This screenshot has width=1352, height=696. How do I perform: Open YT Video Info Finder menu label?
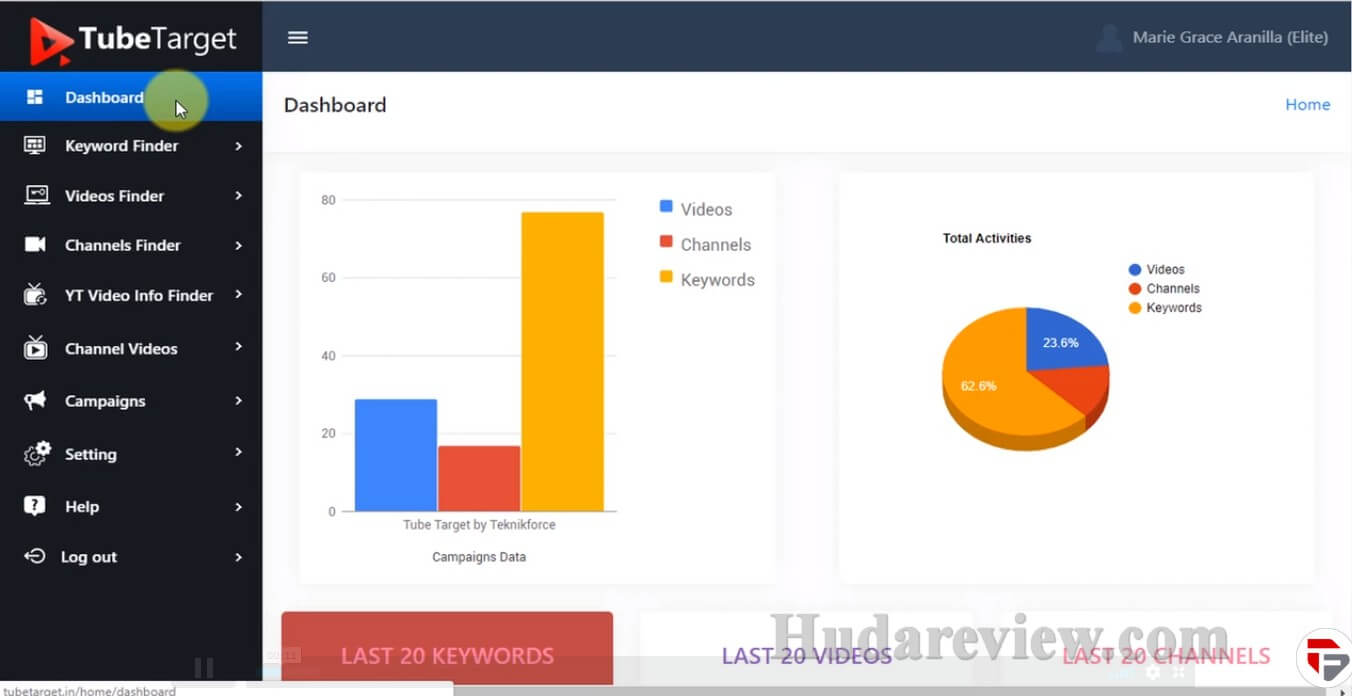coord(139,295)
